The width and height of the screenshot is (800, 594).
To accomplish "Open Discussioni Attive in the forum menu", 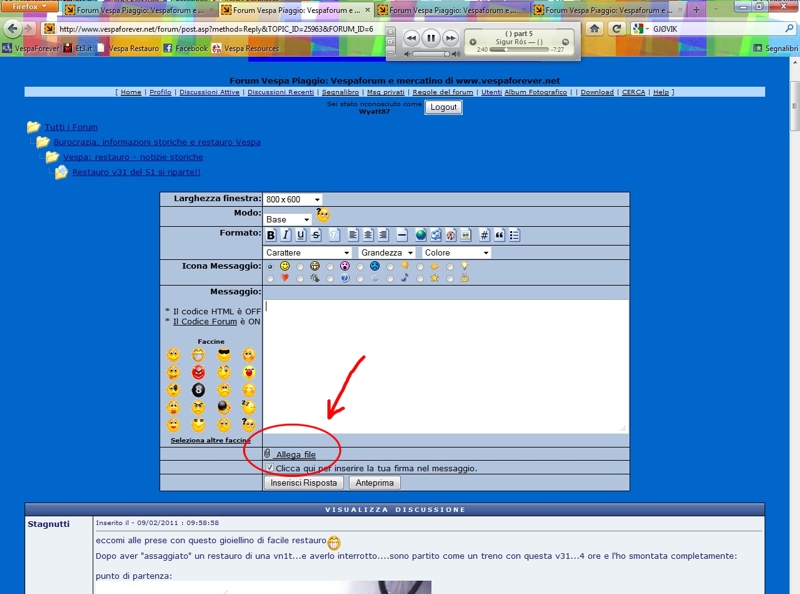I will 209,92.
